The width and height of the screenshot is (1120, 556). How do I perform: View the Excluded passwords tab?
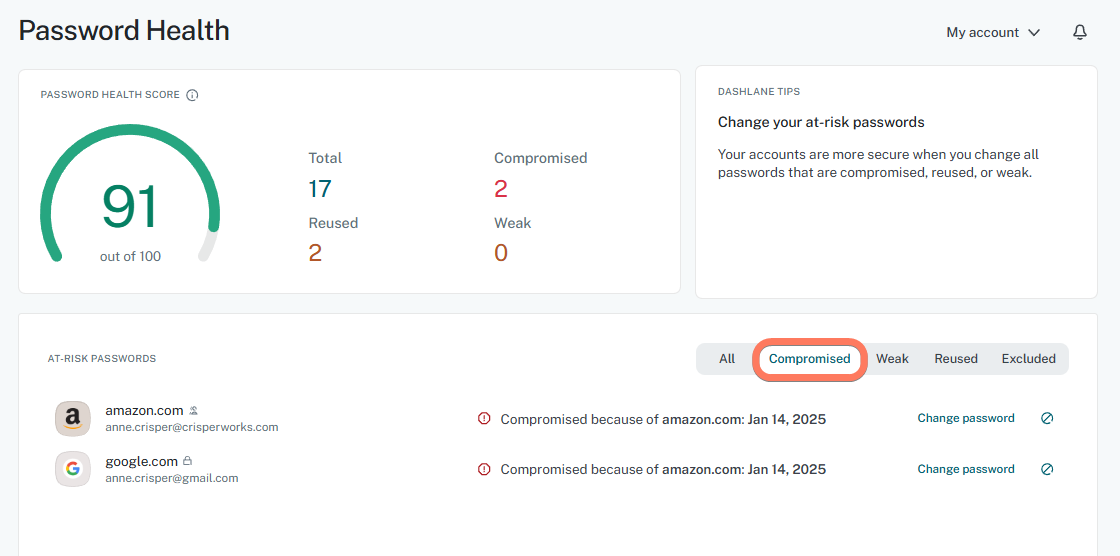(1028, 359)
